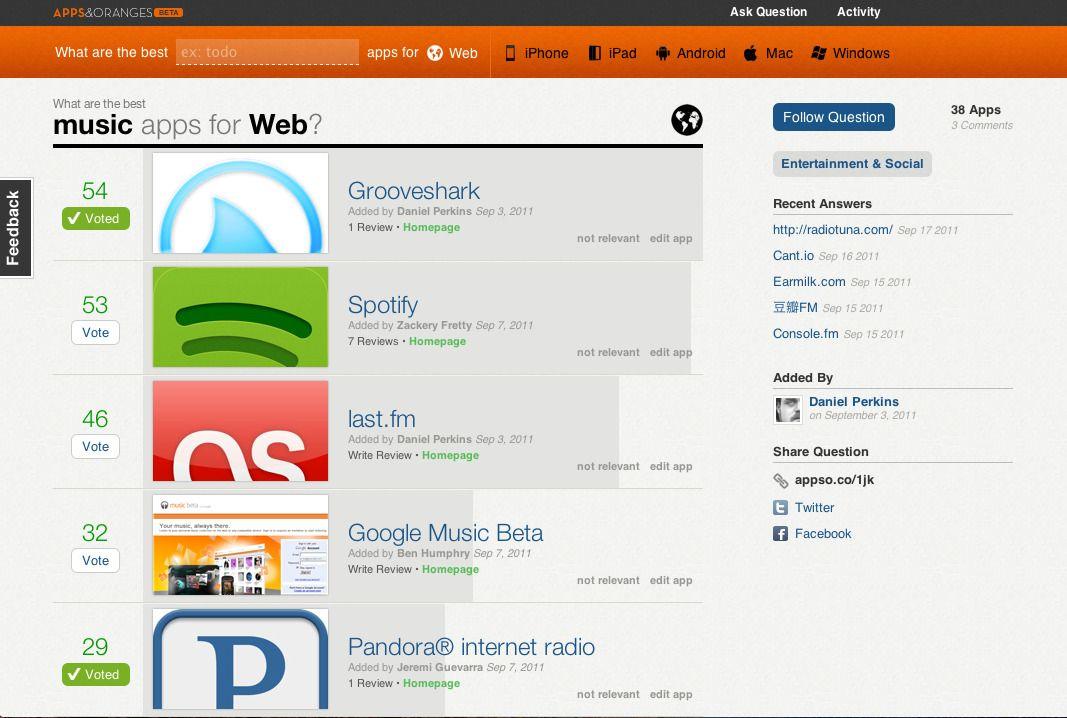The height and width of the screenshot is (718, 1067).
Task: Open the Console.fm recent answer
Action: (x=806, y=334)
